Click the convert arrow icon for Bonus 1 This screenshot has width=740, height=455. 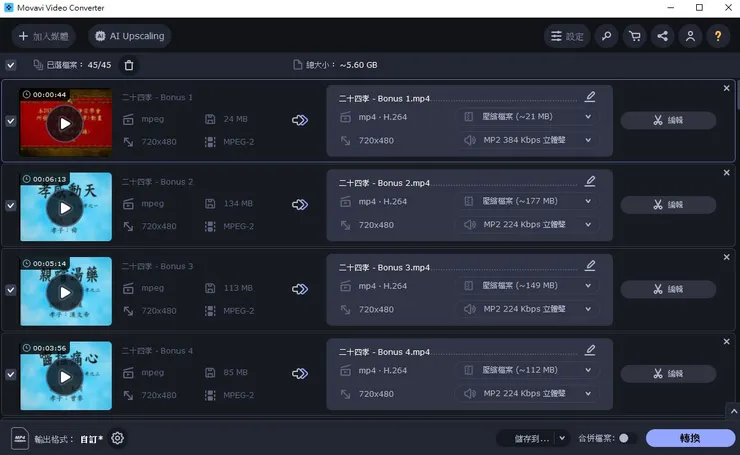pos(300,120)
